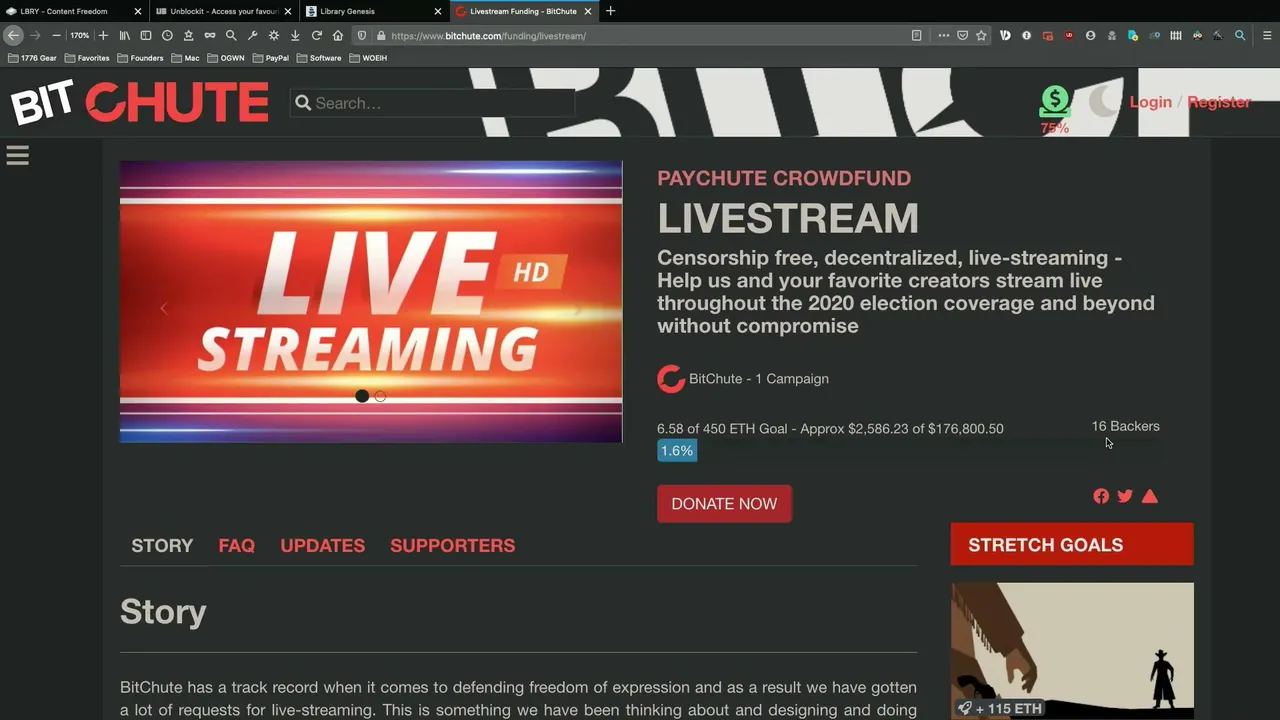Open page actions three-dot menu

(x=943, y=35)
